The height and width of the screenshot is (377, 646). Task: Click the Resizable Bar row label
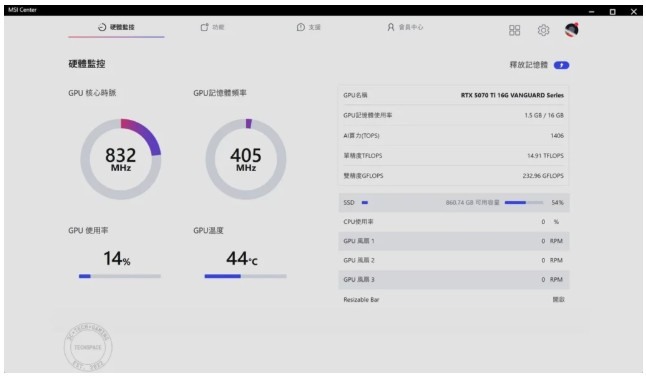coord(361,300)
